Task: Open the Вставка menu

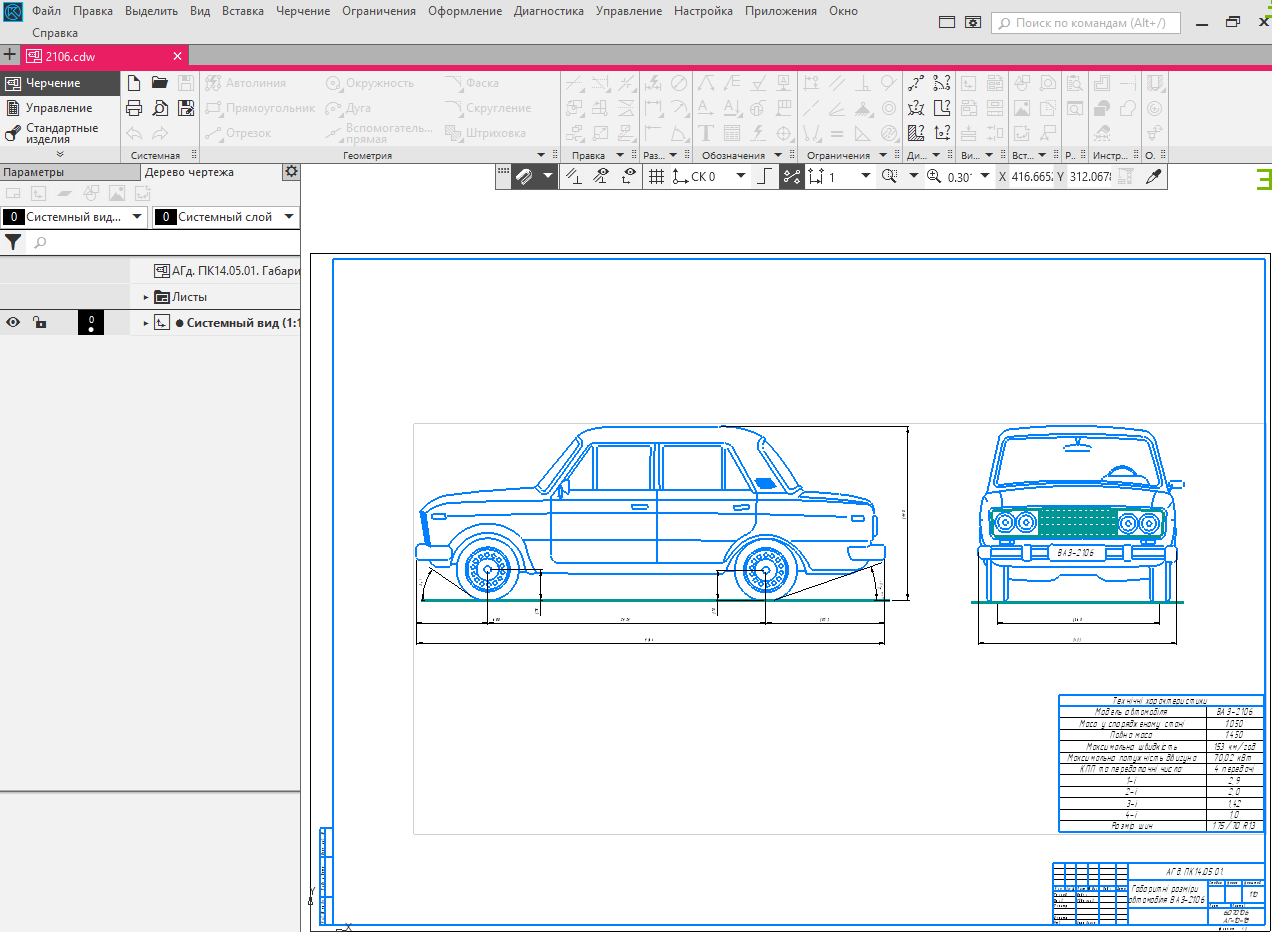Action: (x=243, y=11)
